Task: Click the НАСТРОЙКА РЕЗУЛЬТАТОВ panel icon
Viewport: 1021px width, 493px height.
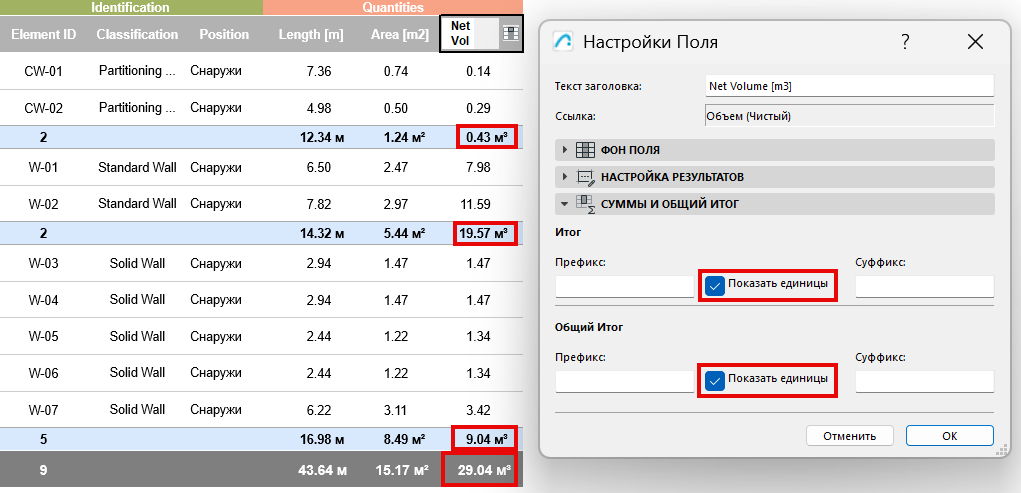Action: coord(585,176)
